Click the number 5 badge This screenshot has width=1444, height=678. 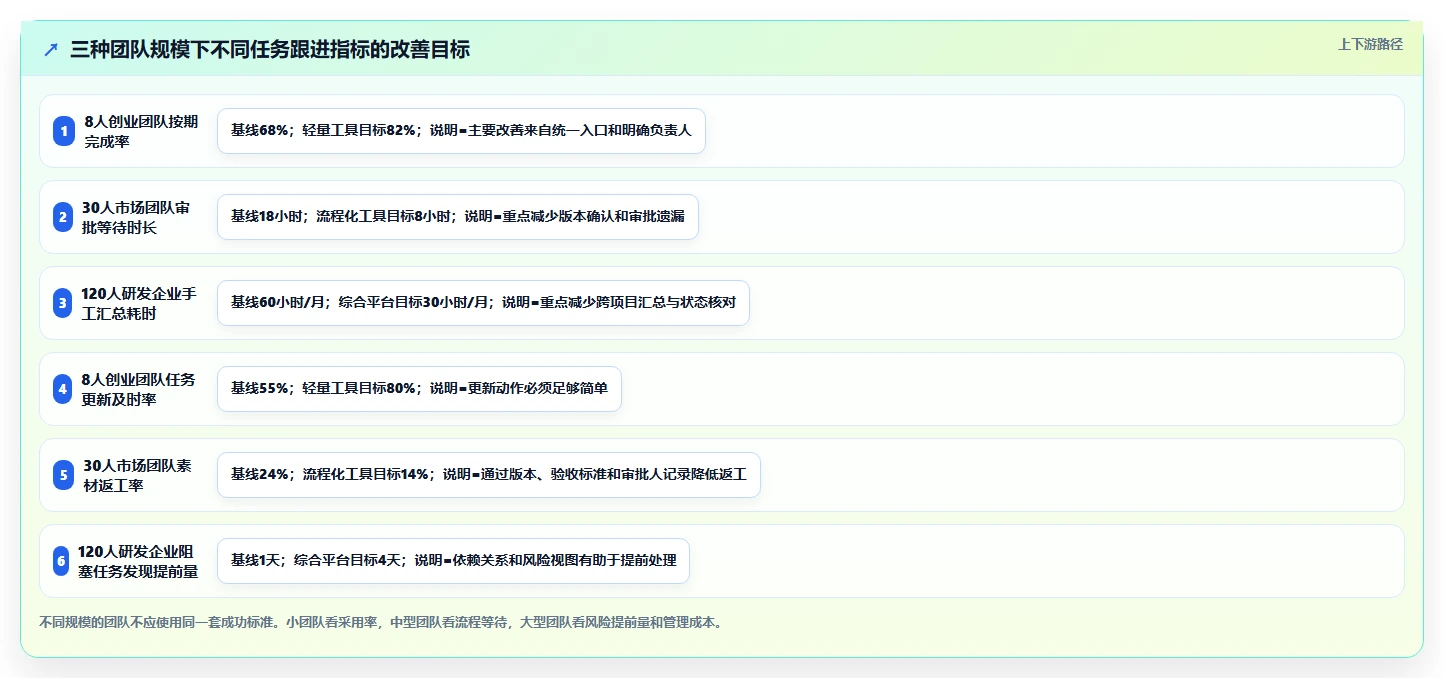(x=64, y=475)
